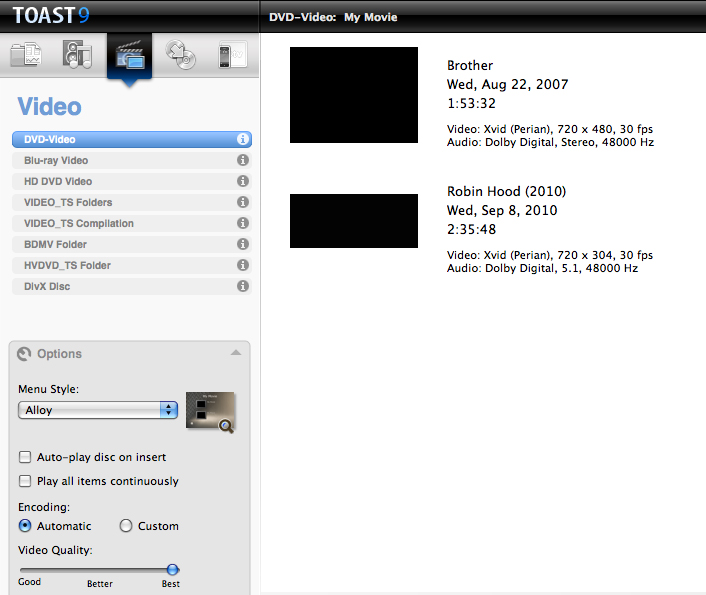Enable Auto-play disc on insert
Screen dimensions: 706x595
tap(25, 457)
